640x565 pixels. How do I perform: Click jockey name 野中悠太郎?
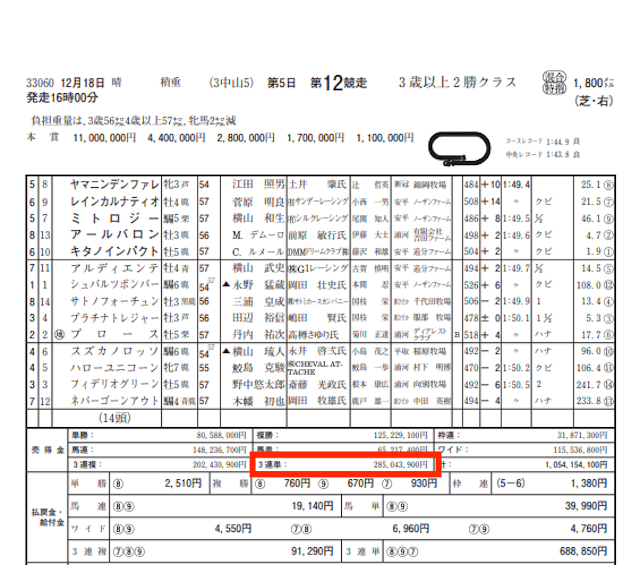[x=258, y=385]
